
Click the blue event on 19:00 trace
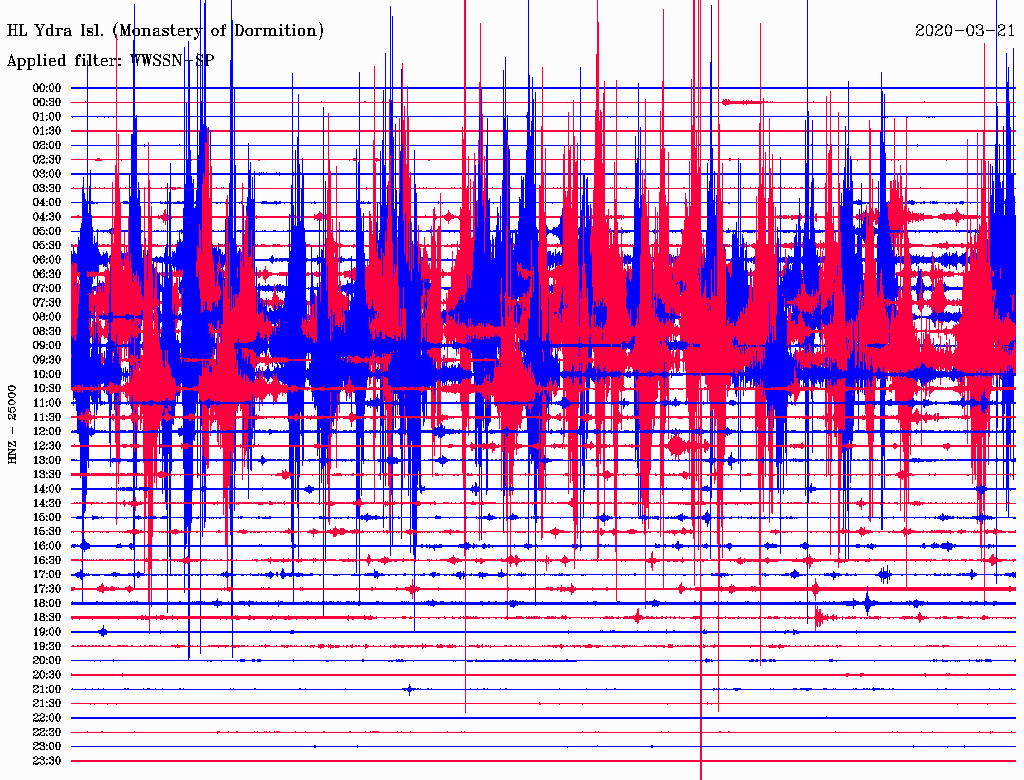tap(103, 631)
